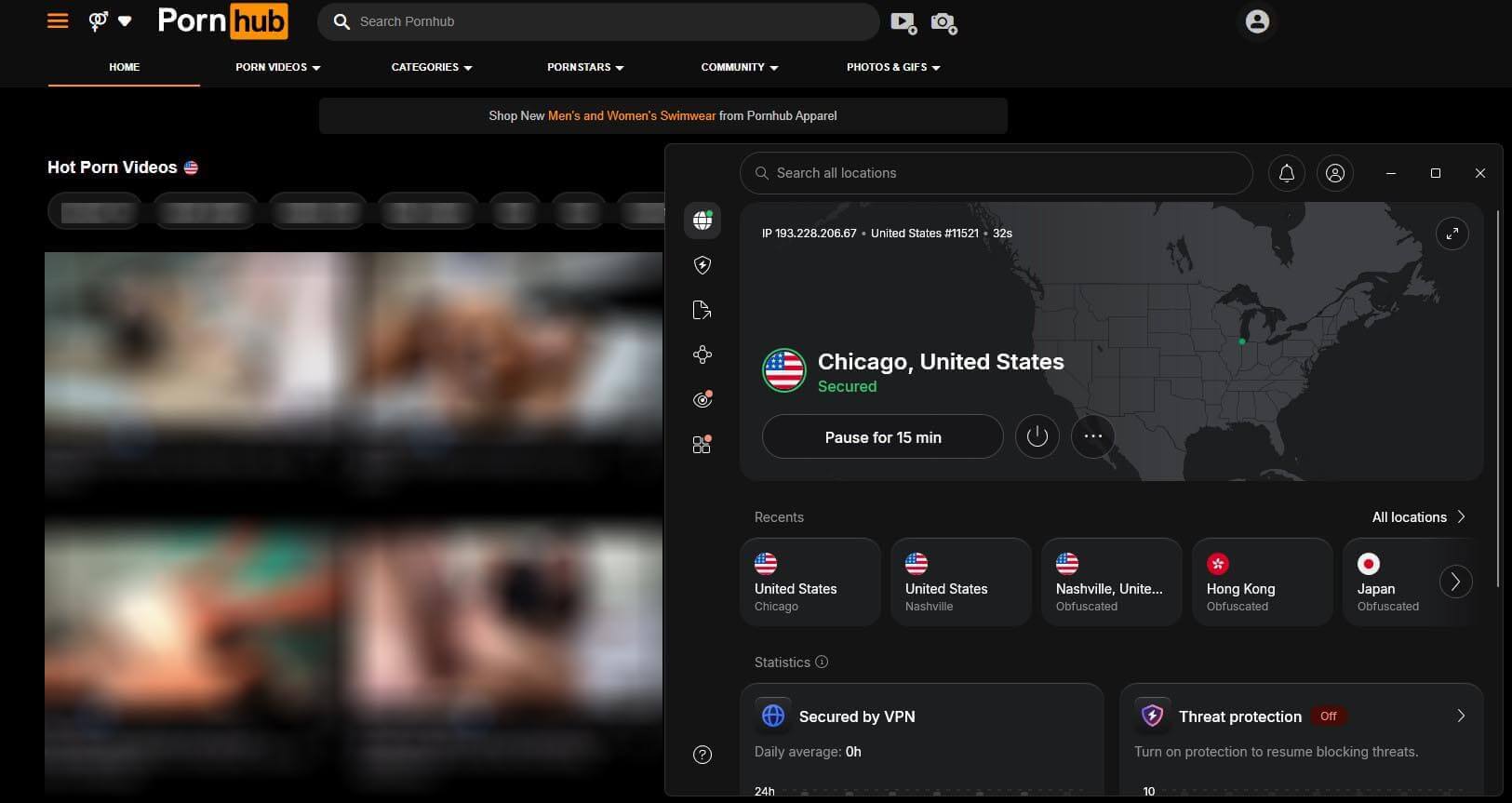
Task: Open the Dark Web Monitor radar icon
Action: [x=702, y=399]
